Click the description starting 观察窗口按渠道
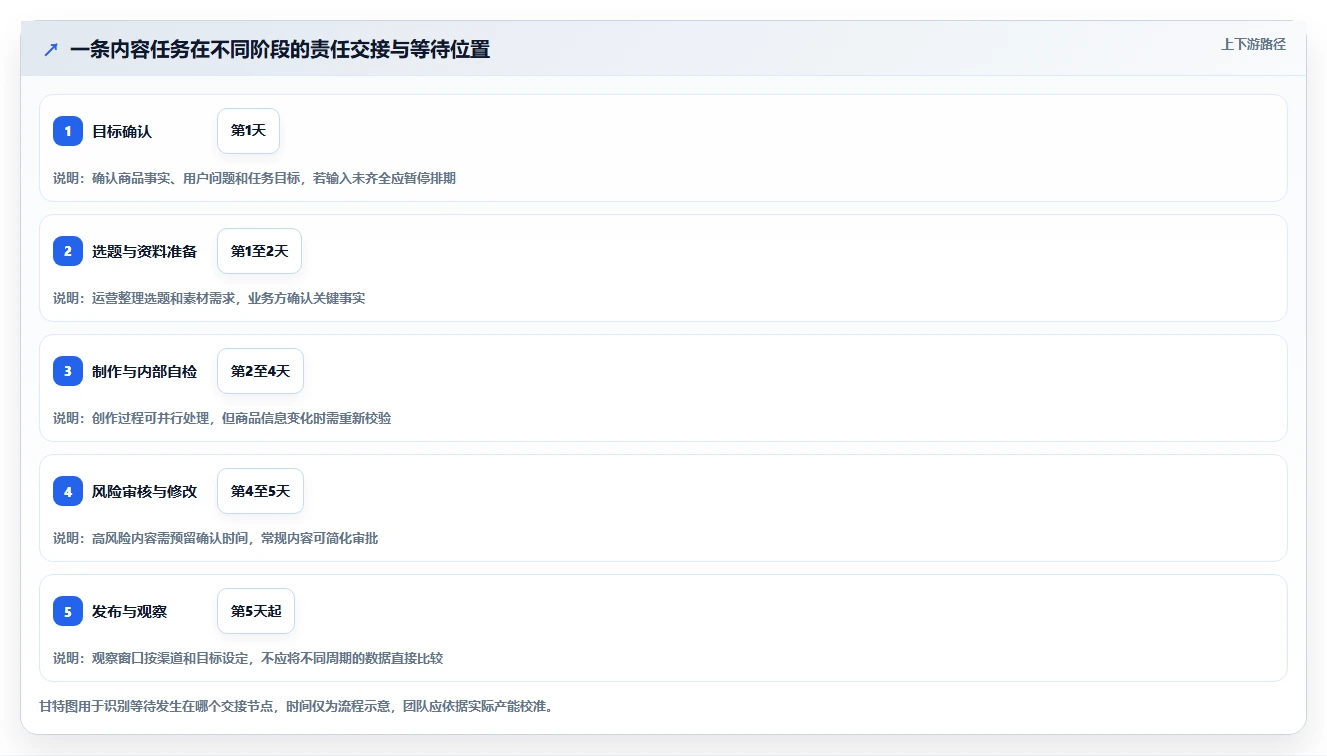This screenshot has height=756, width=1327. [248, 658]
